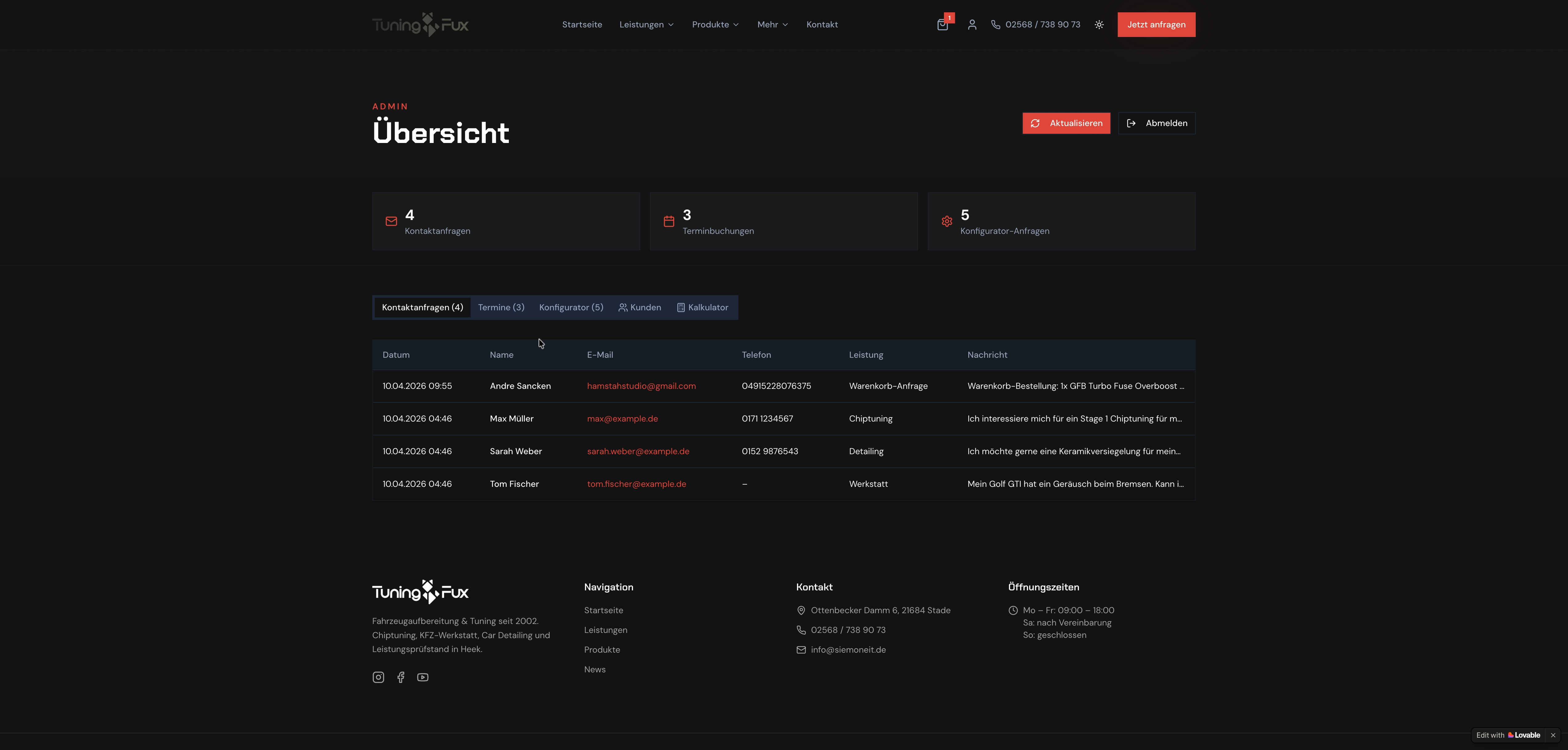
Task: Click footer Produkte link
Action: [x=602, y=650]
